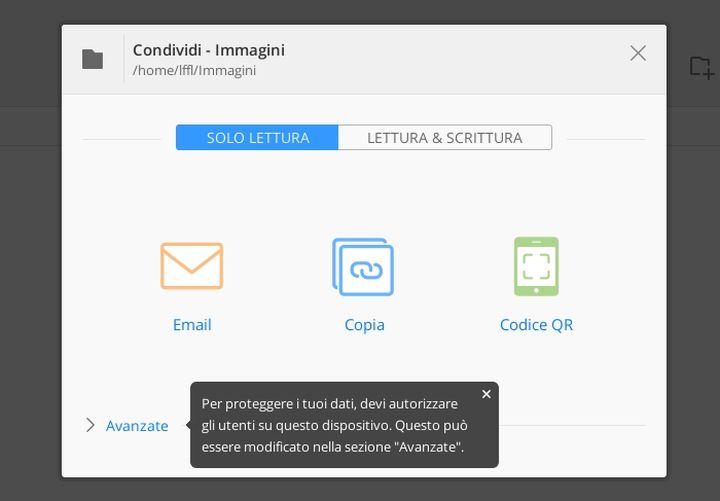This screenshot has width=720, height=501.
Task: Dismiss the data protection tooltip
Action: [x=486, y=394]
